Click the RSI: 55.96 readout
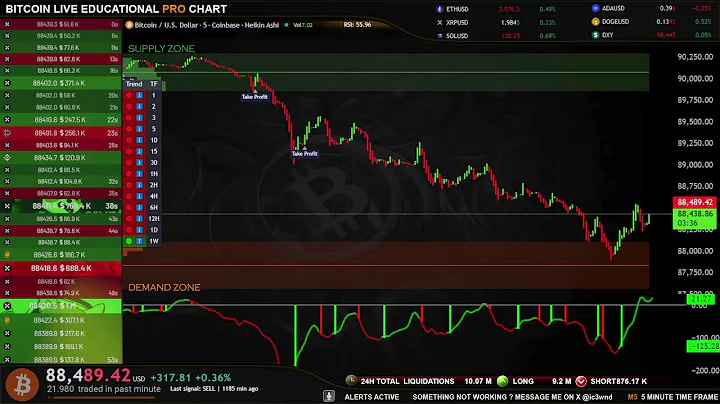The height and width of the screenshot is (404, 720). pyautogui.click(x=357, y=25)
